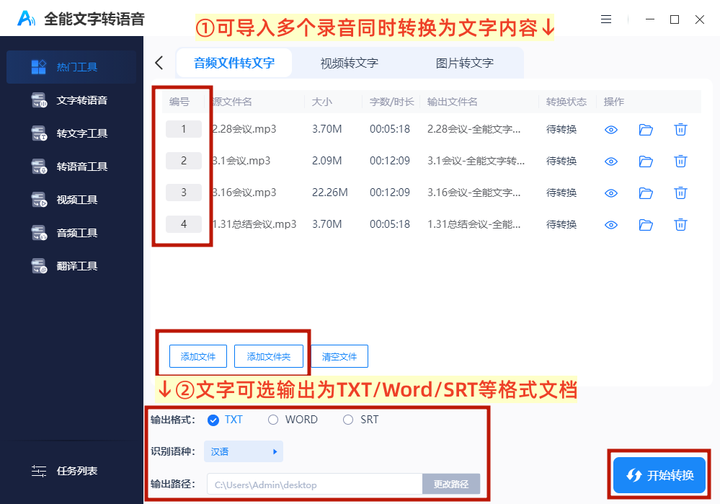Screen dimensions: 720x504
Task: Click the 转文字工具 sidebar icon
Action: pyautogui.click(x=39, y=134)
